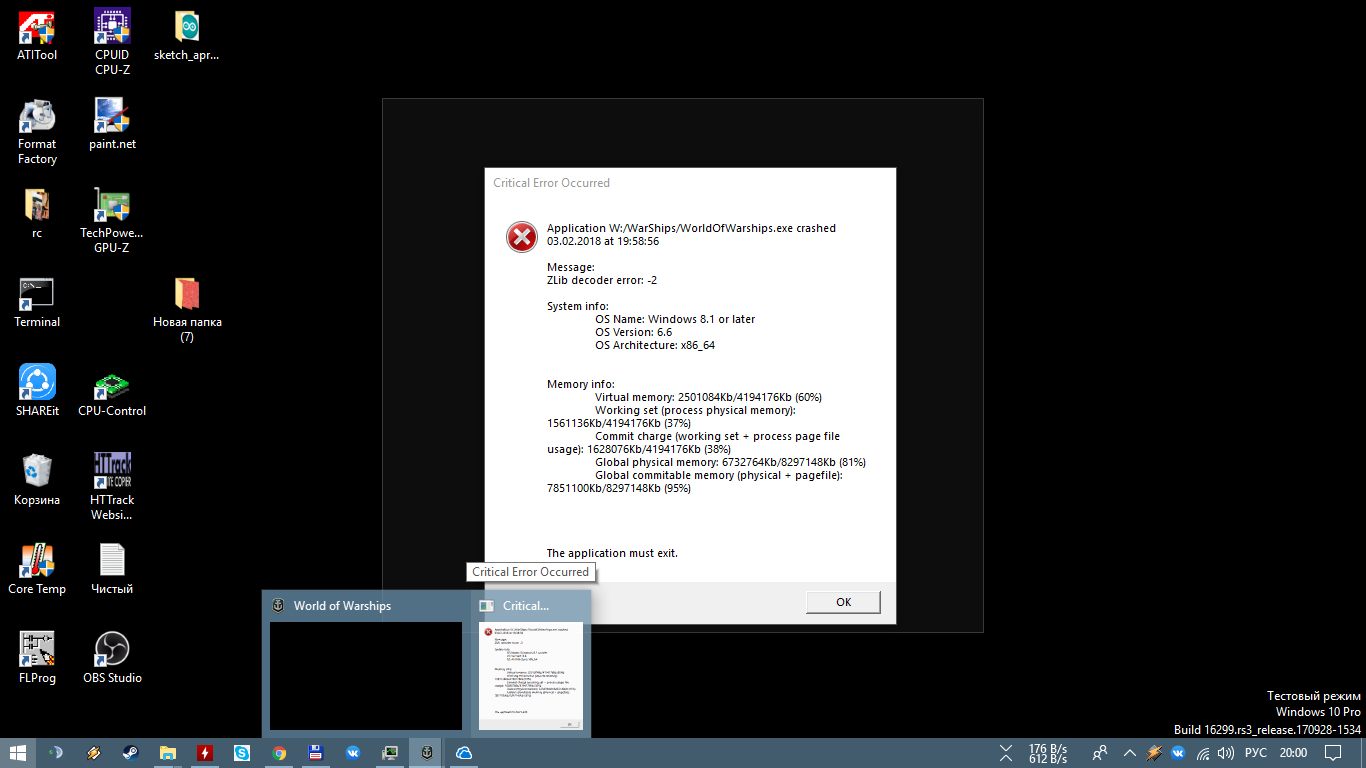Click the 'ZLib decoder error: -2' text
The image size is (1366, 768).
click(x=602, y=280)
